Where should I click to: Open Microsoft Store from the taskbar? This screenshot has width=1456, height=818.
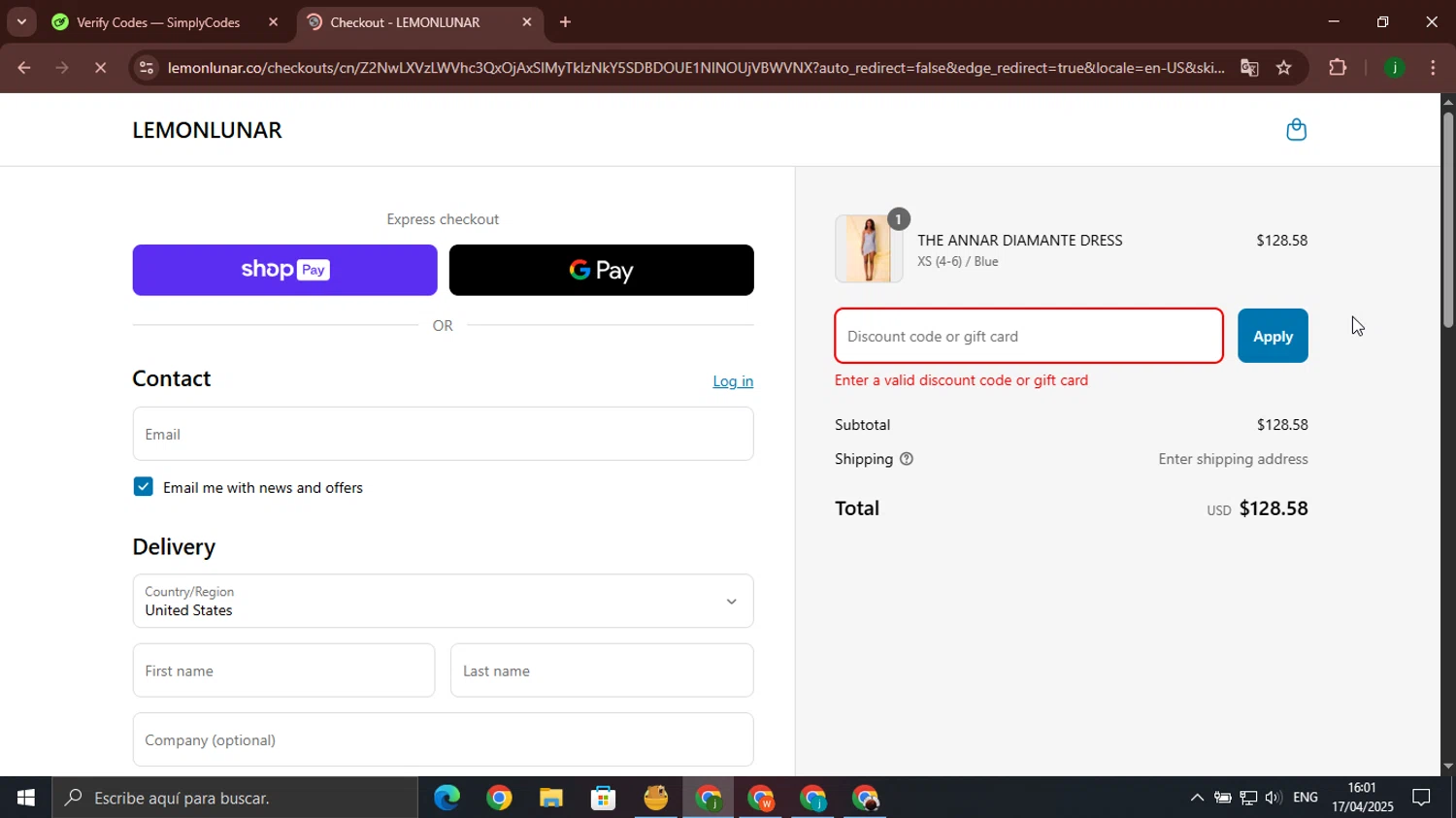click(604, 798)
